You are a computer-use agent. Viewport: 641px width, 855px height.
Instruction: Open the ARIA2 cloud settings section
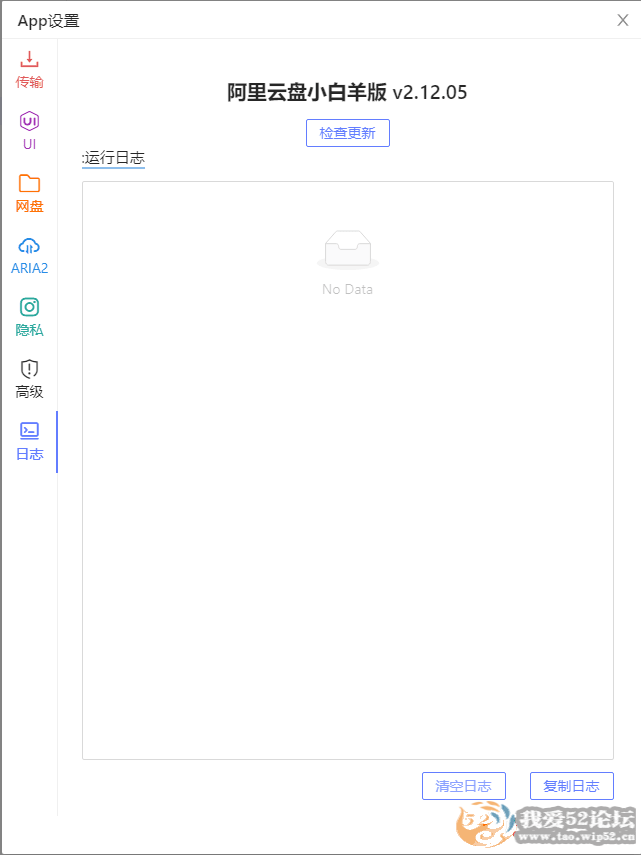[29, 256]
